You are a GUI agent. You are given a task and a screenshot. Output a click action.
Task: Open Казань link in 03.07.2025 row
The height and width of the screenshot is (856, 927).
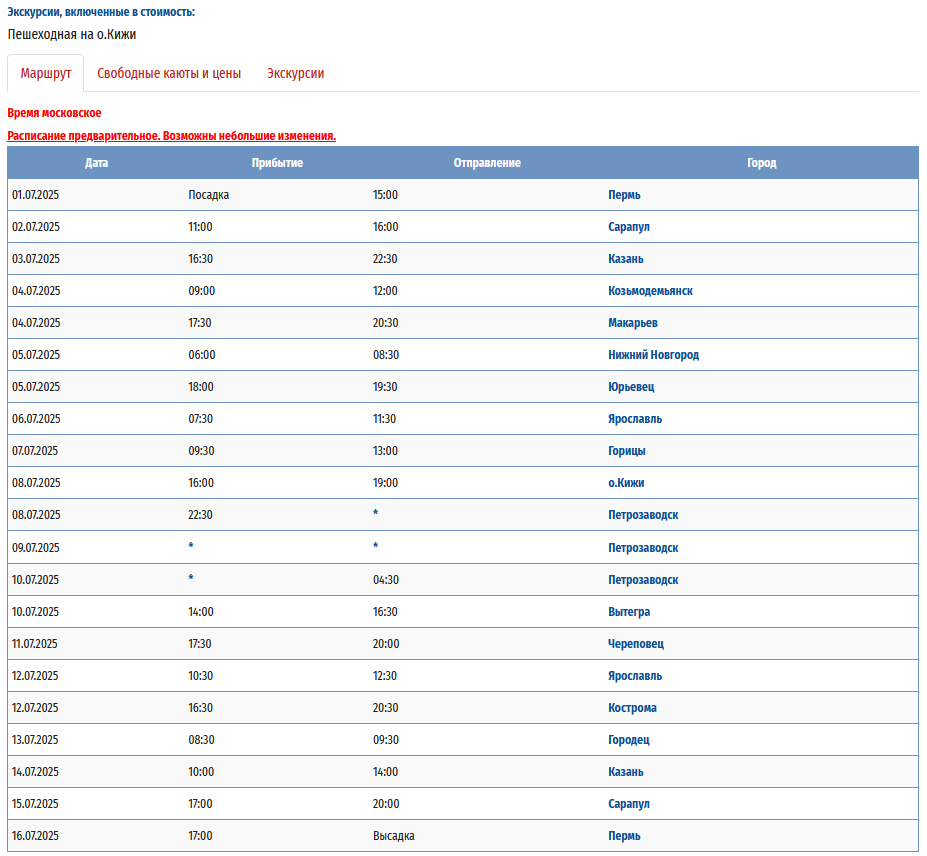[626, 259]
